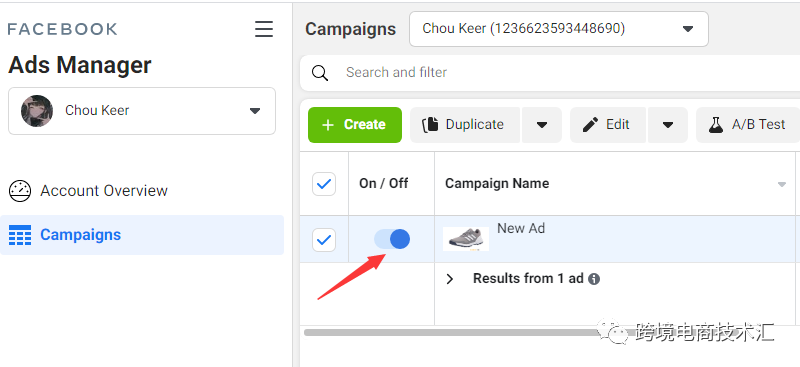Select Campaigns in the sidebar

[x=142, y=235]
